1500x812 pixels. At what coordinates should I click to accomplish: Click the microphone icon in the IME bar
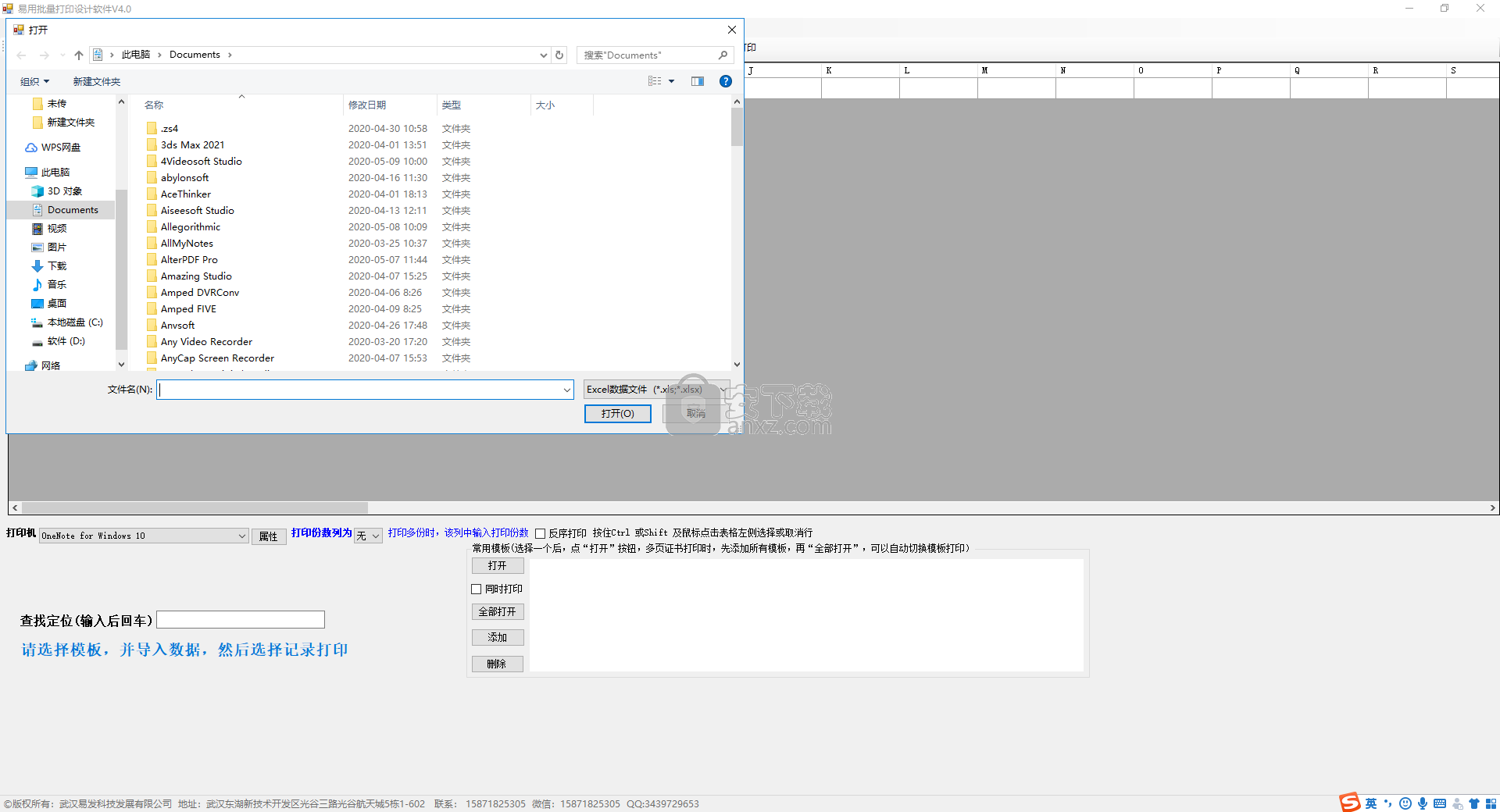coord(1423,803)
